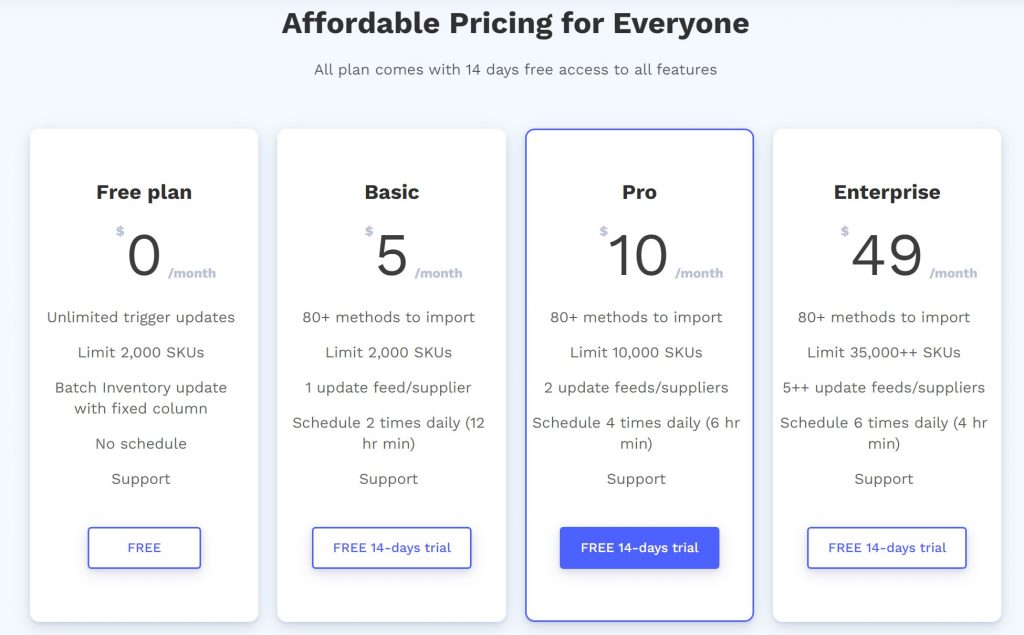This screenshot has width=1024, height=635.
Task: Click the "Enterprise" plan title
Action: (x=887, y=192)
